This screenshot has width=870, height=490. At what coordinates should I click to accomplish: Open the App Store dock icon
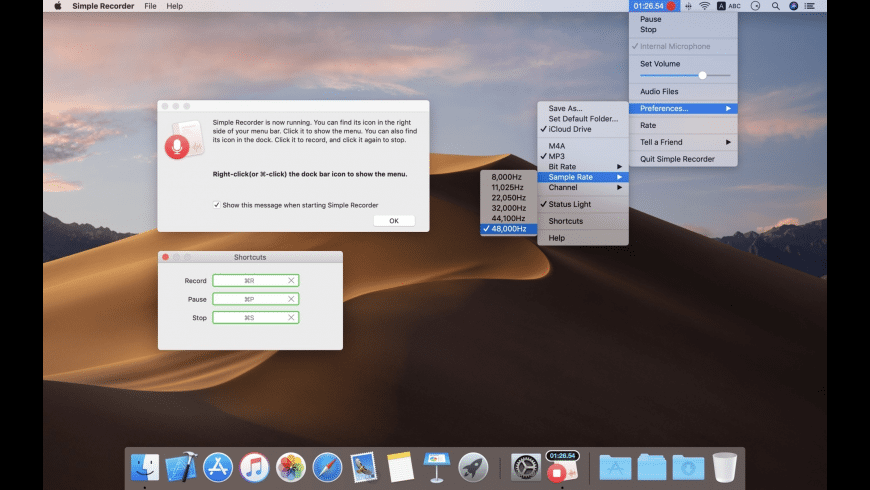pyautogui.click(x=218, y=467)
